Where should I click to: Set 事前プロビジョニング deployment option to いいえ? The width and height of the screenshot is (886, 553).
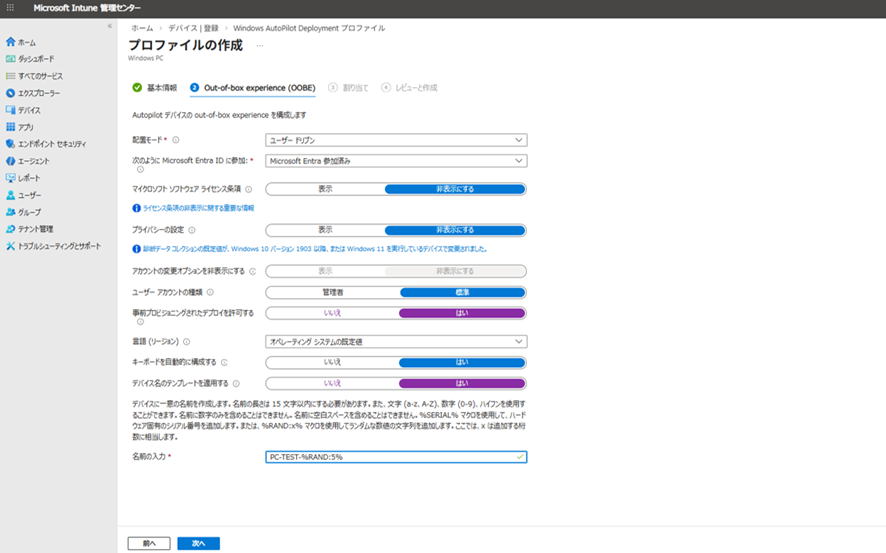click(332, 313)
